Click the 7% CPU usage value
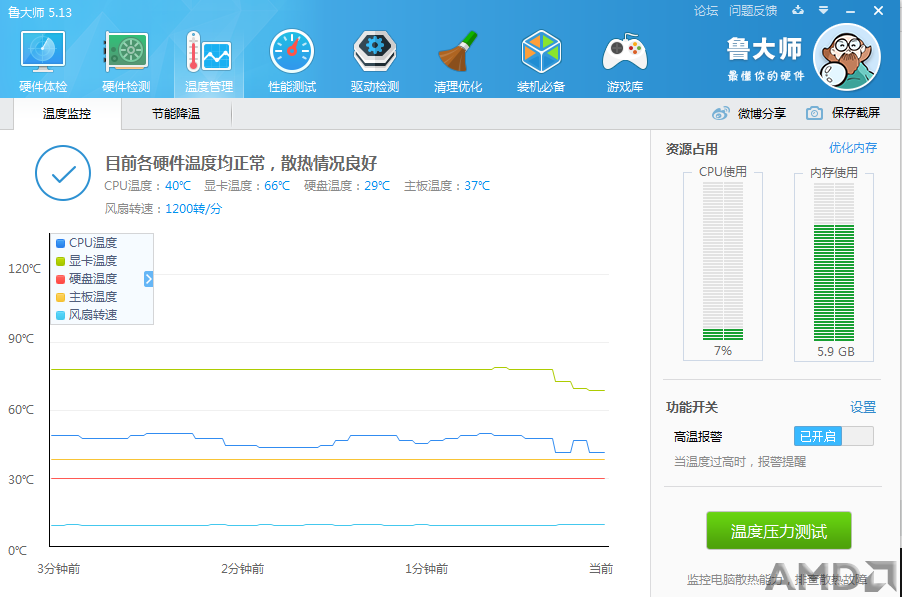This screenshot has height=597, width=902. pyautogui.click(x=723, y=351)
